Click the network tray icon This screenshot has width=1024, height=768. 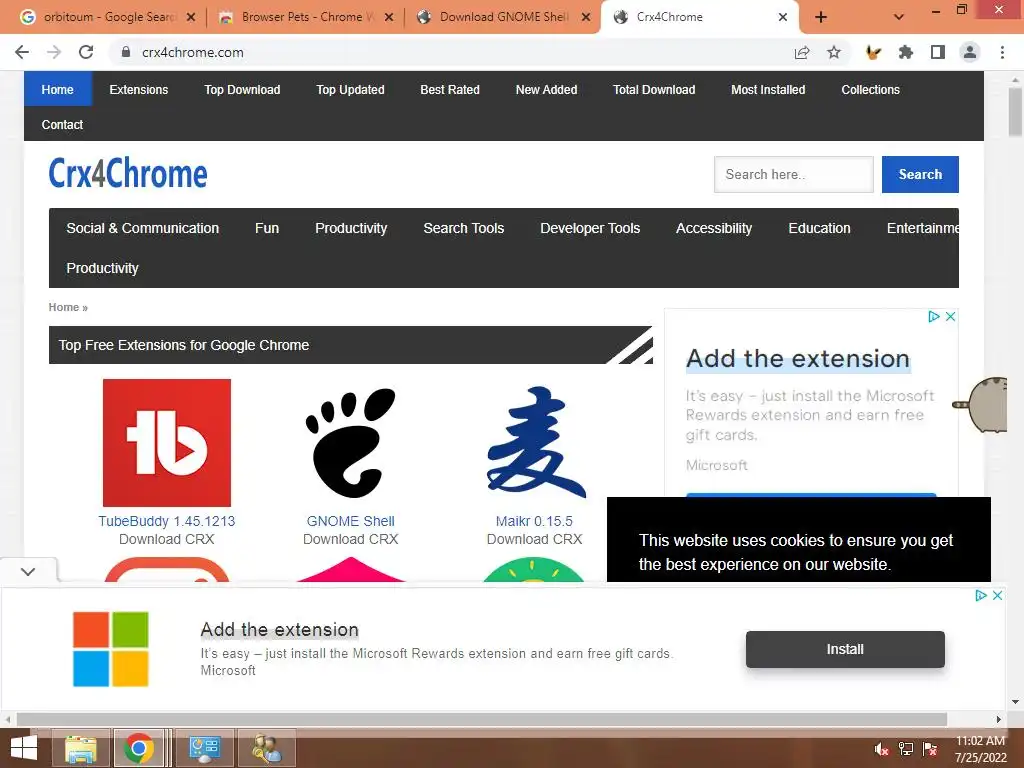click(906, 749)
